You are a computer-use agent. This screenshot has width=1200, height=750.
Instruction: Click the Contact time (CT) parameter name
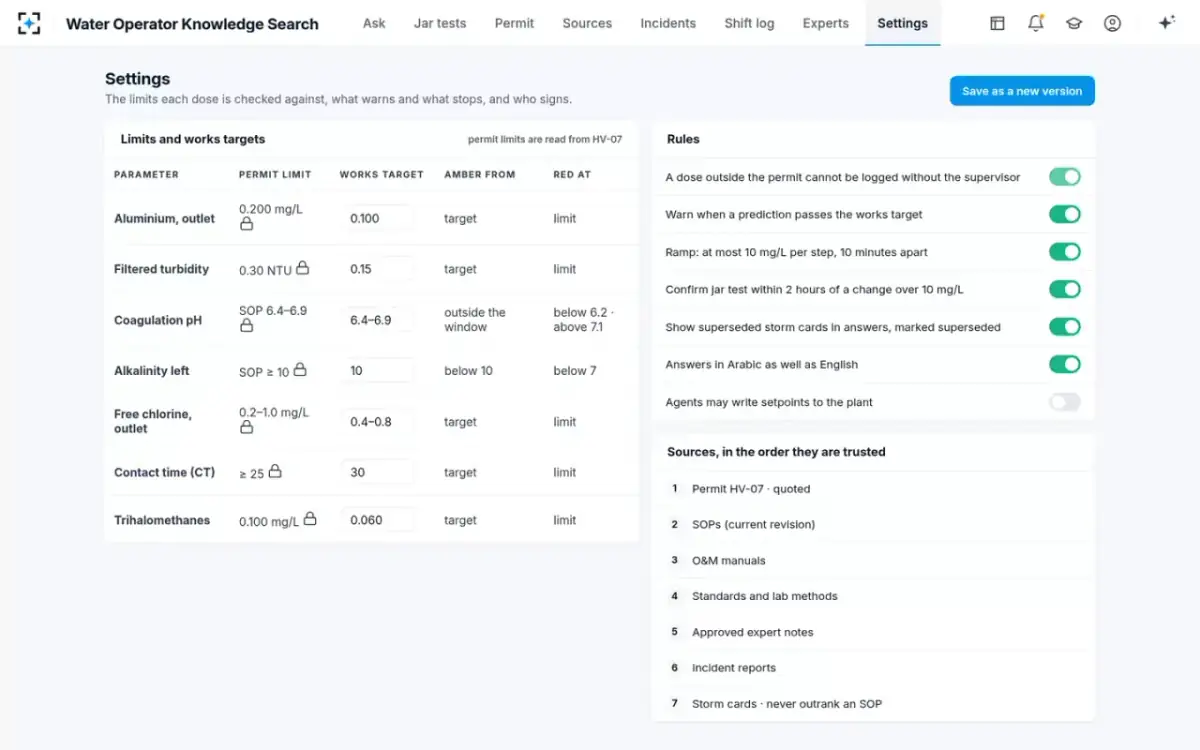(x=164, y=472)
